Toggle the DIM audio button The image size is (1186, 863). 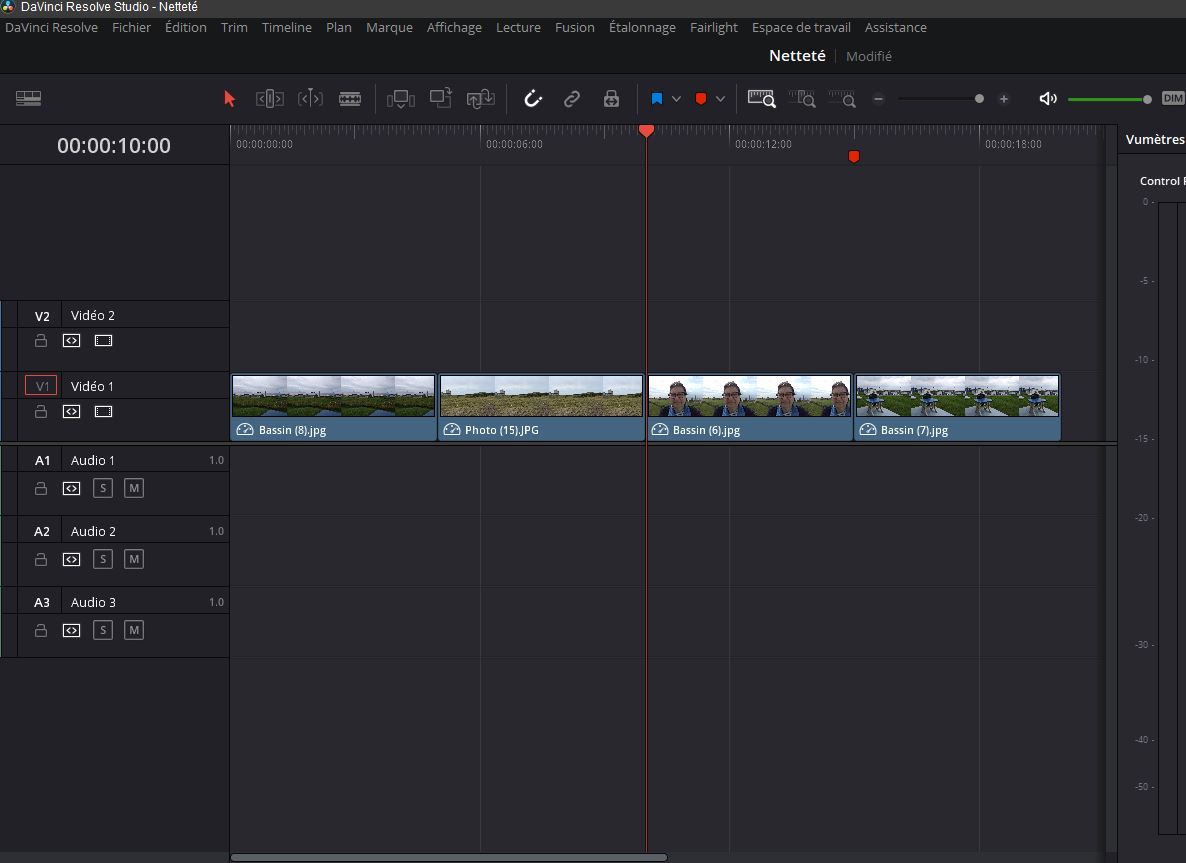pyautogui.click(x=1173, y=98)
